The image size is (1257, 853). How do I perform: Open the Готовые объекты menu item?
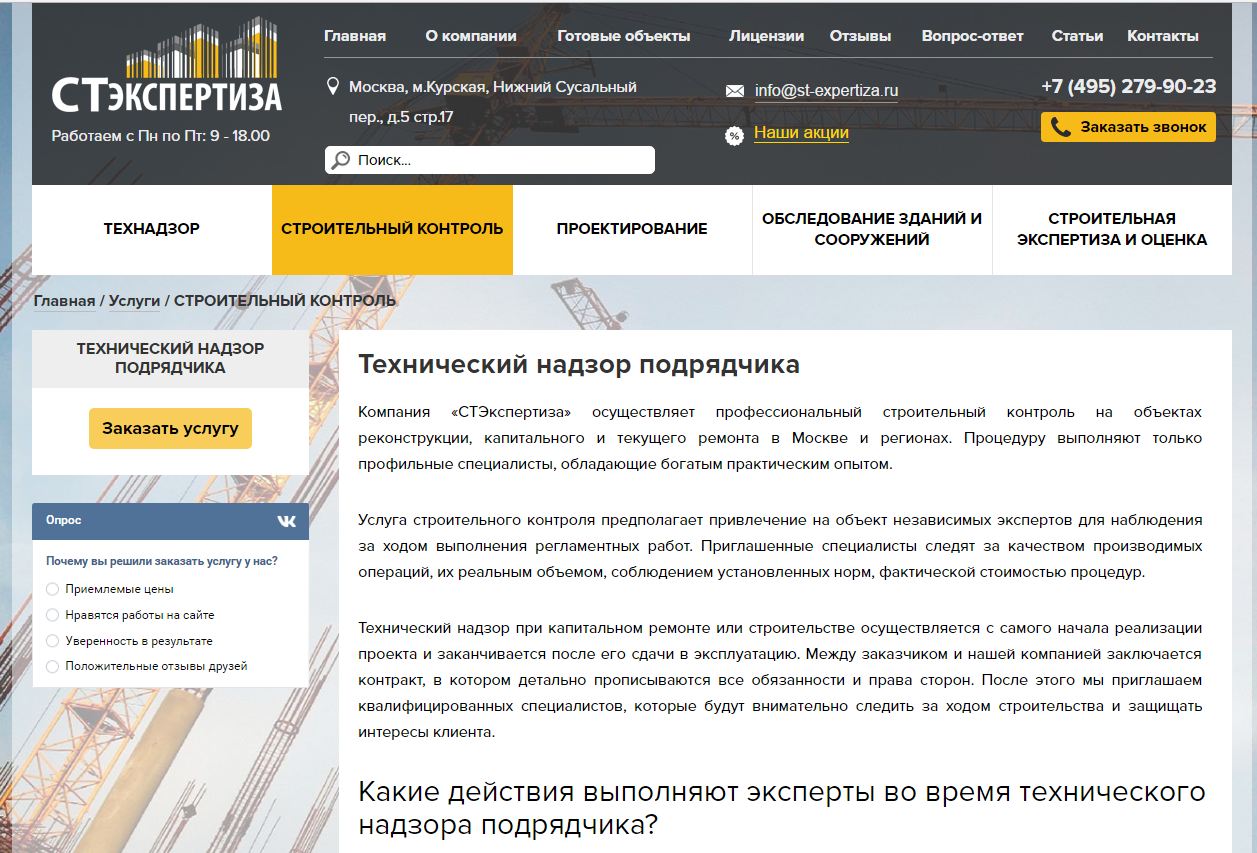coord(624,36)
